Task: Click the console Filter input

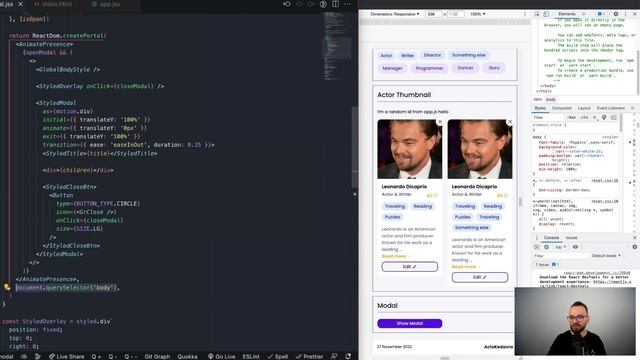Action: pyautogui.click(x=560, y=256)
